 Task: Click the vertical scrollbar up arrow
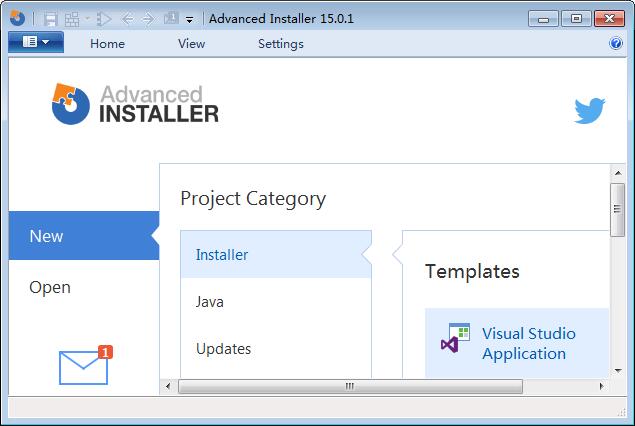[618, 173]
